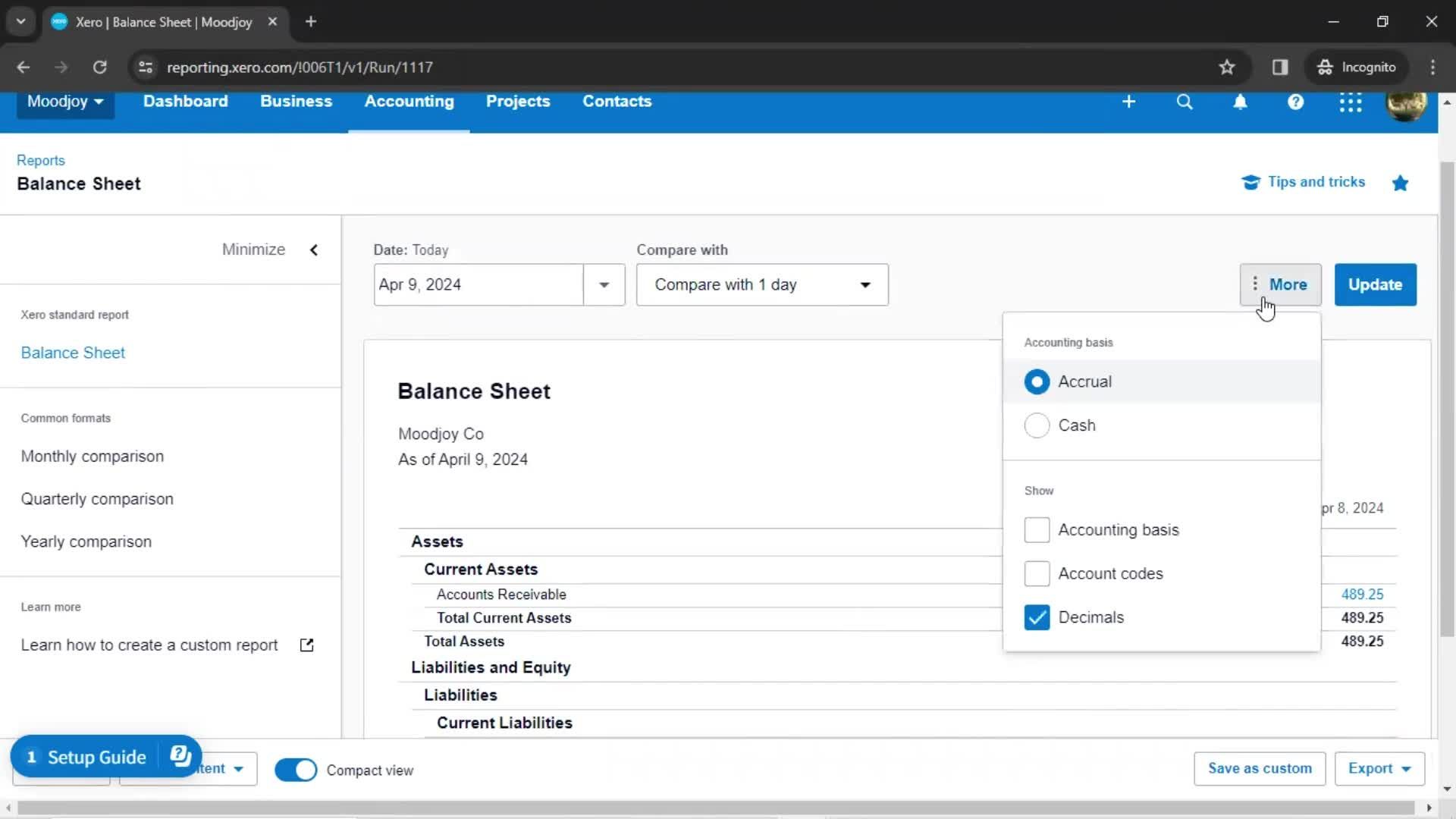
Task: Bookmark this page with browser star icon
Action: pyautogui.click(x=1227, y=67)
